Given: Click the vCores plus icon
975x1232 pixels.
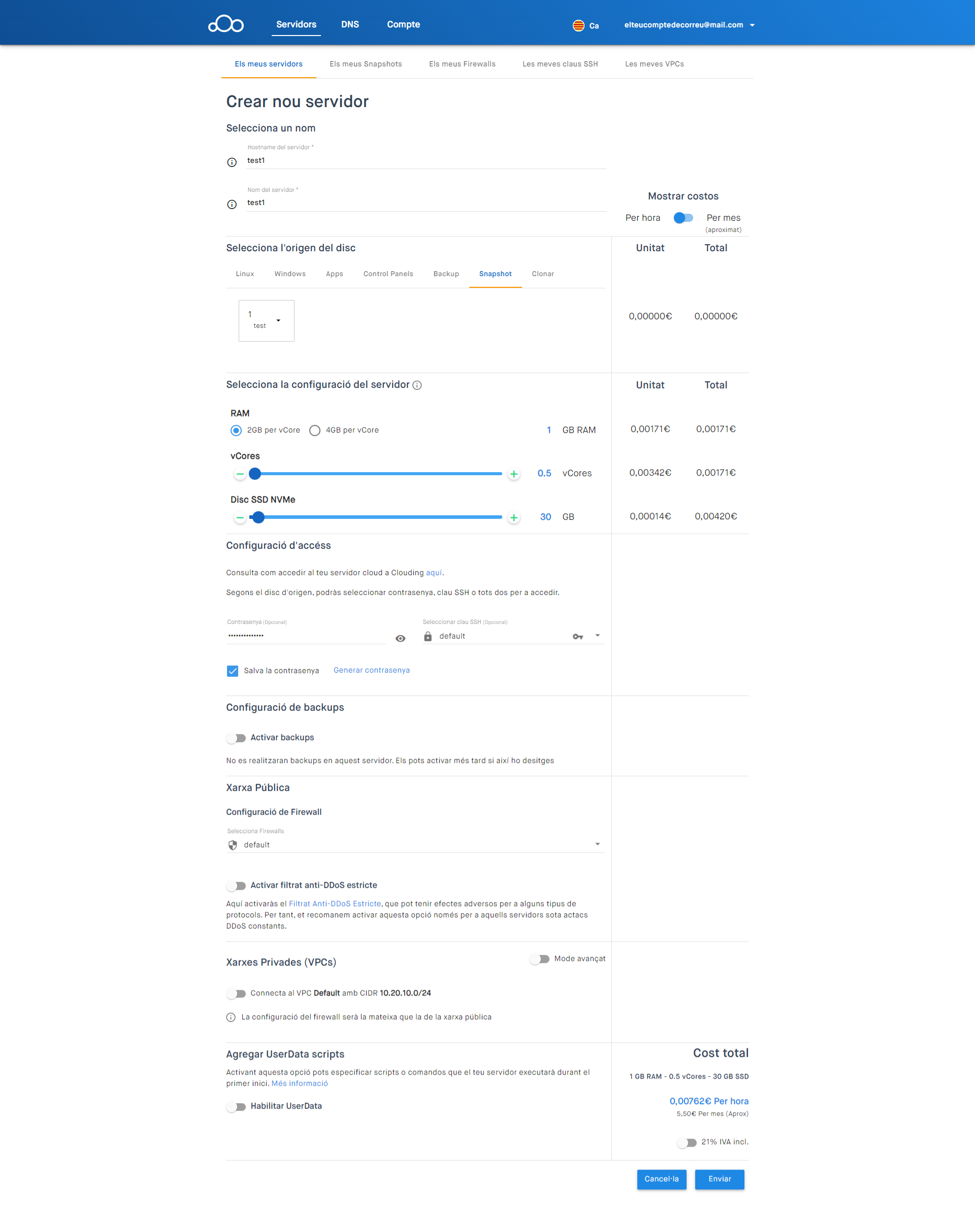Looking at the screenshot, I should 514,474.
